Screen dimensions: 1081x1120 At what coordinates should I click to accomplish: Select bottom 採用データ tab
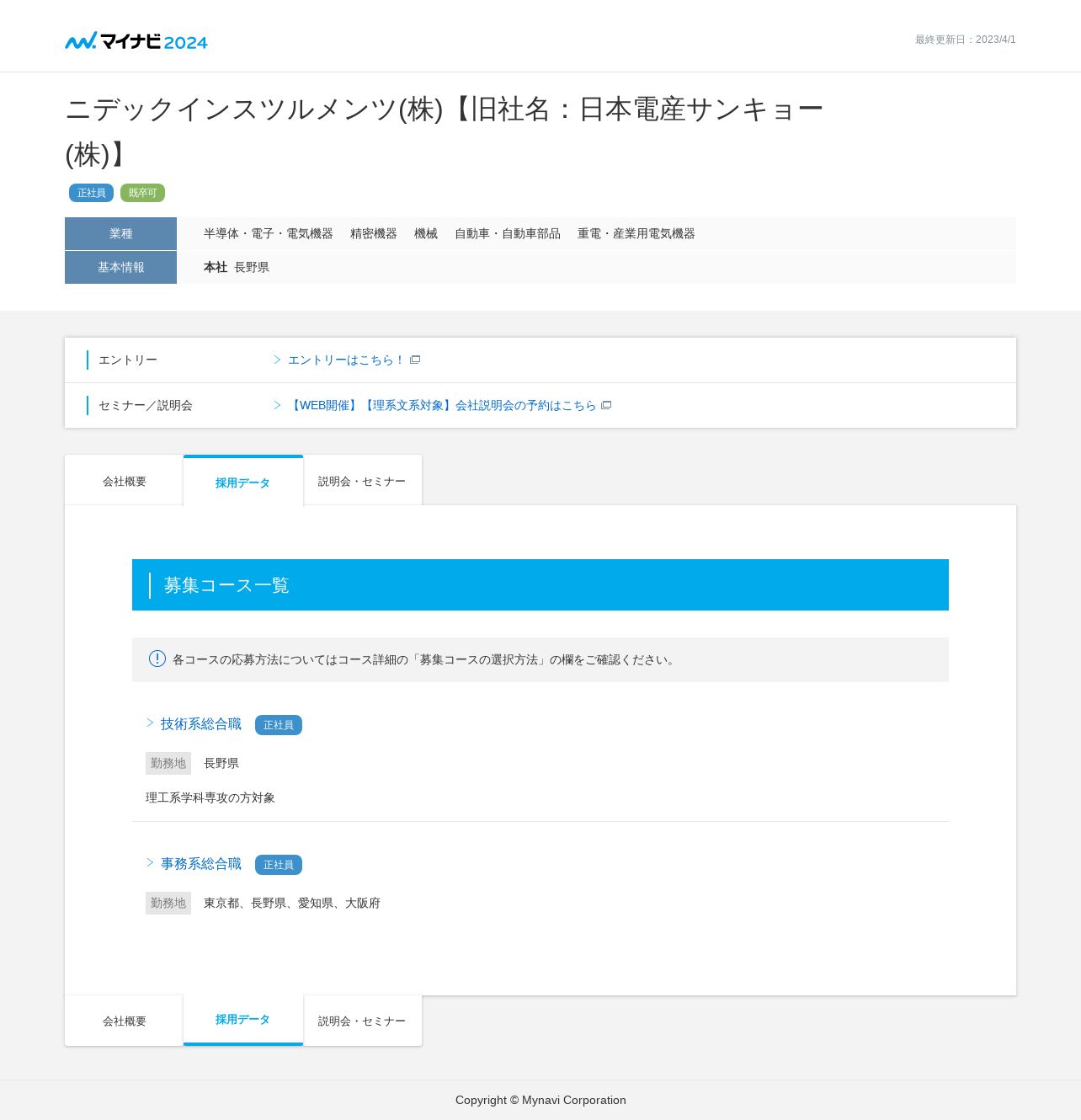pos(243,1020)
